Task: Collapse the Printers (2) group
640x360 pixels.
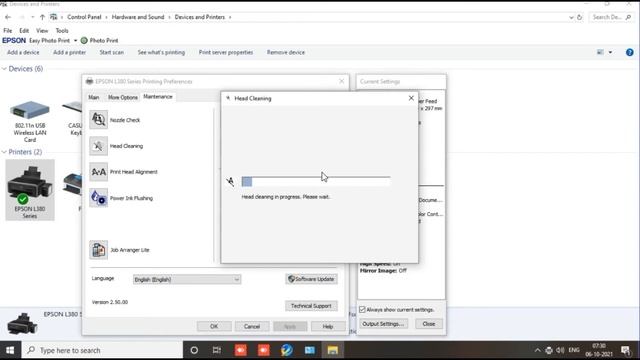Action: tap(4, 152)
